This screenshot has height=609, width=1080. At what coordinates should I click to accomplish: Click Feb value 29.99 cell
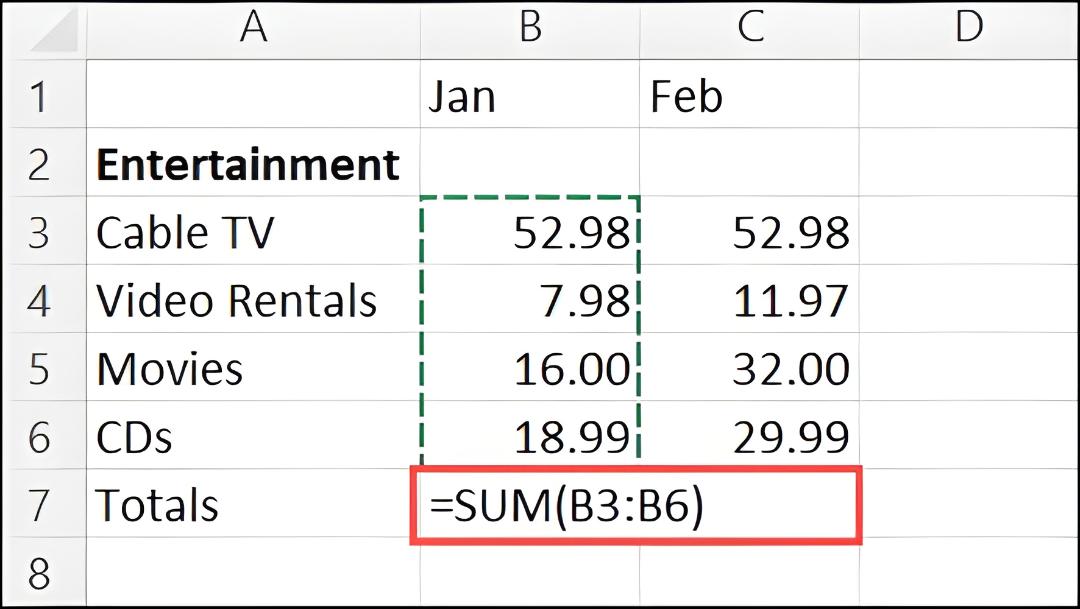click(x=749, y=435)
